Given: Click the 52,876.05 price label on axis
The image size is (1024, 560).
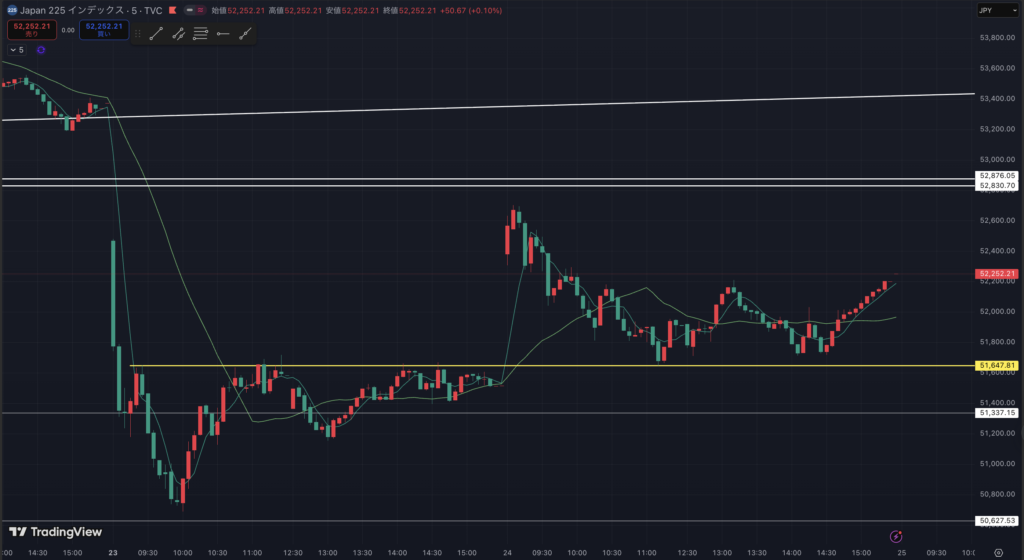Looking at the screenshot, I should coord(997,177).
